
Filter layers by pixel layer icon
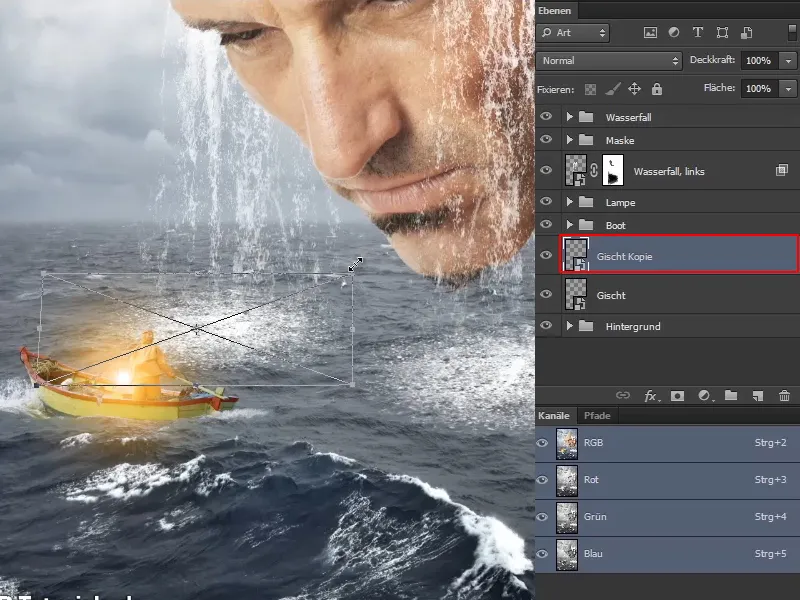click(650, 33)
